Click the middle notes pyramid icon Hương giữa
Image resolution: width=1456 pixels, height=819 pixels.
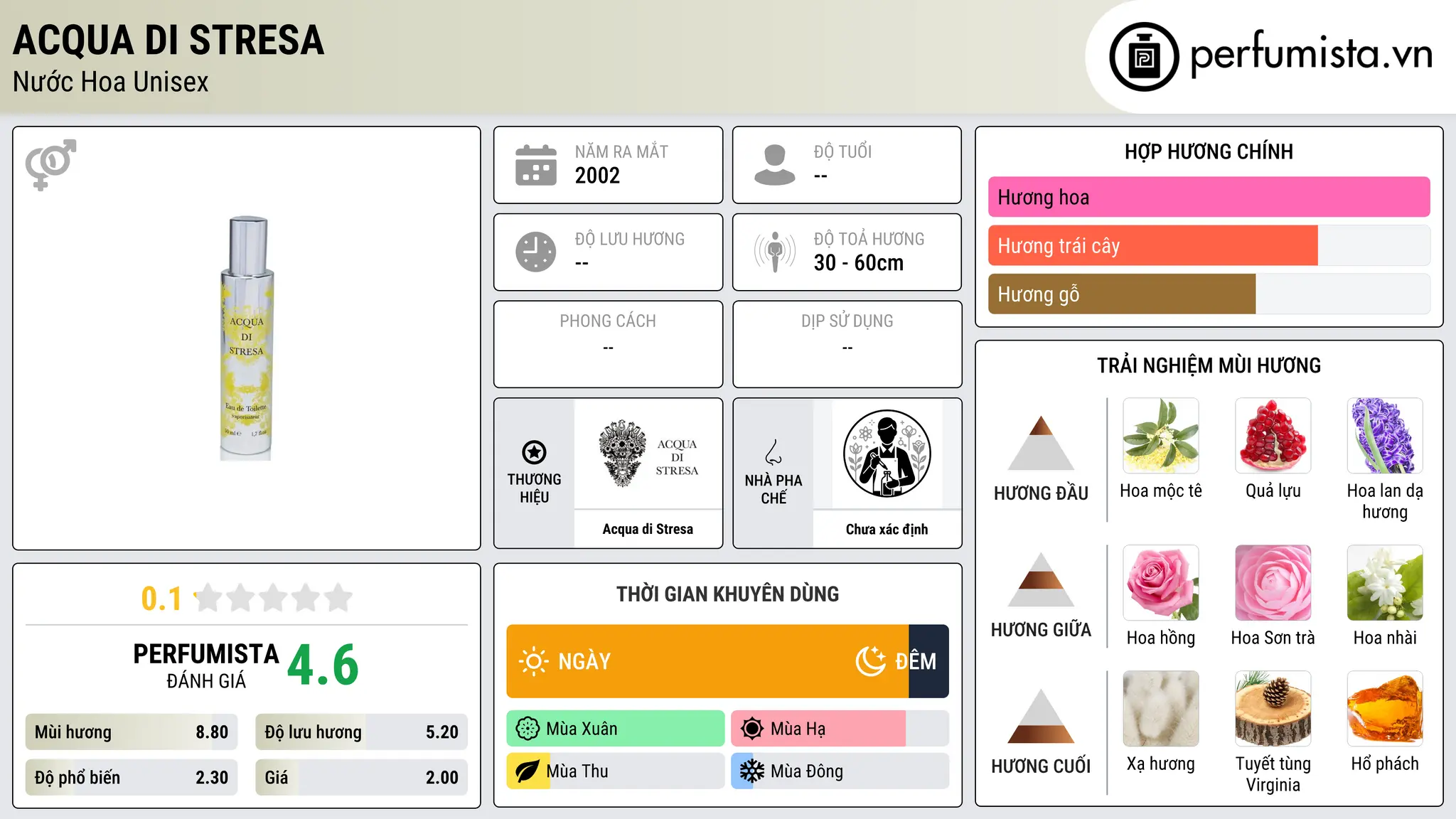point(1041,579)
